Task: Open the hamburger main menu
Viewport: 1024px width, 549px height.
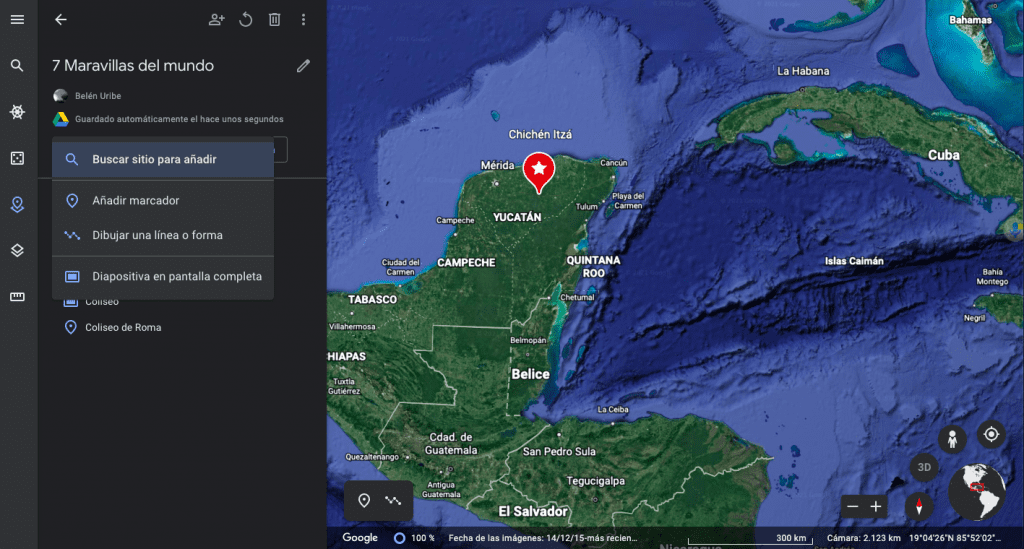Action: [x=17, y=19]
